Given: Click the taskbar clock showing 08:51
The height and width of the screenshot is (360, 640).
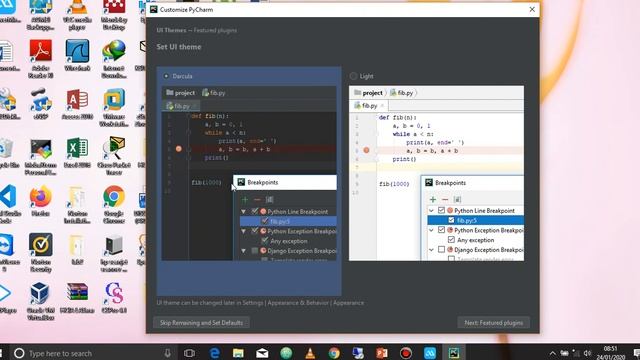Looking at the screenshot, I should point(610,353).
